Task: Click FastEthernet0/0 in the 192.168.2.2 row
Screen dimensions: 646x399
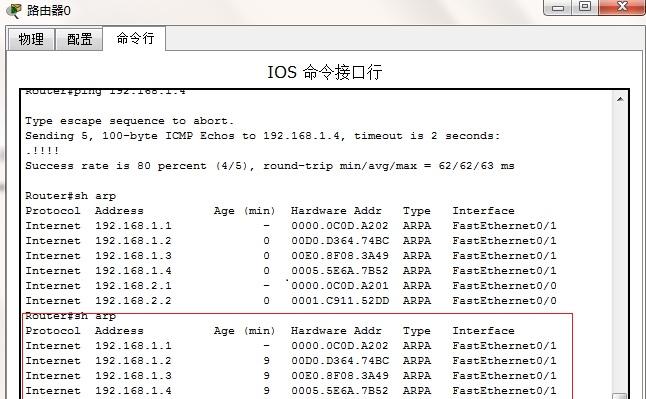Action: click(504, 300)
